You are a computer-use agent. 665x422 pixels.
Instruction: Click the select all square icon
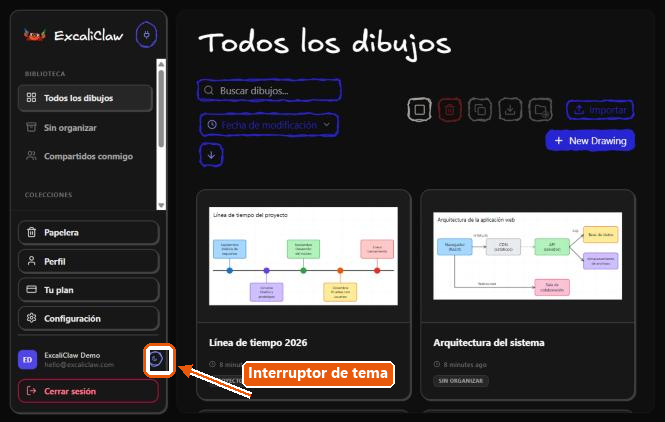click(x=419, y=110)
